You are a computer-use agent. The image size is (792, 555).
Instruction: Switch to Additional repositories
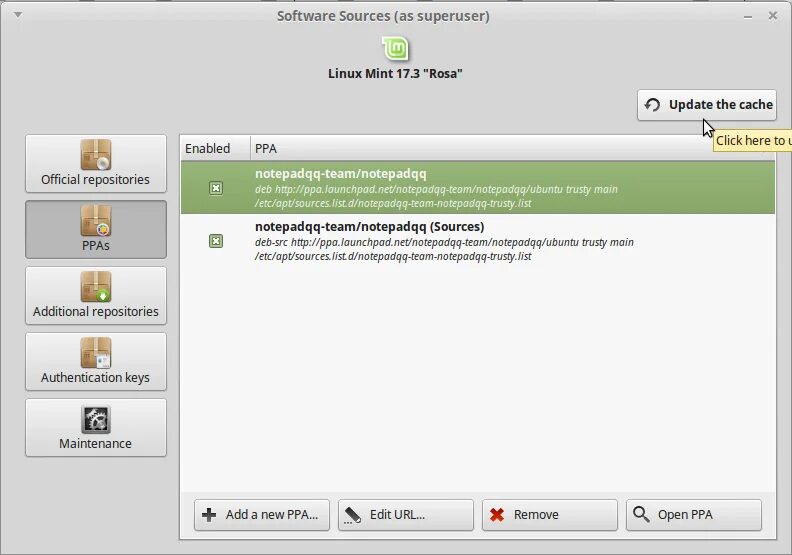tap(95, 295)
